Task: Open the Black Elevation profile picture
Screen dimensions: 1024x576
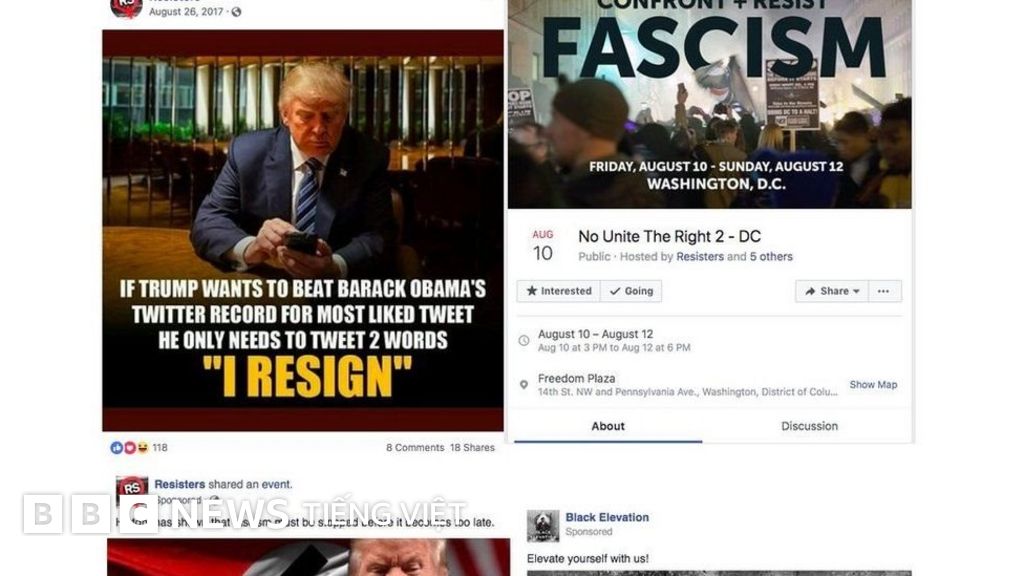Action: 543,526
